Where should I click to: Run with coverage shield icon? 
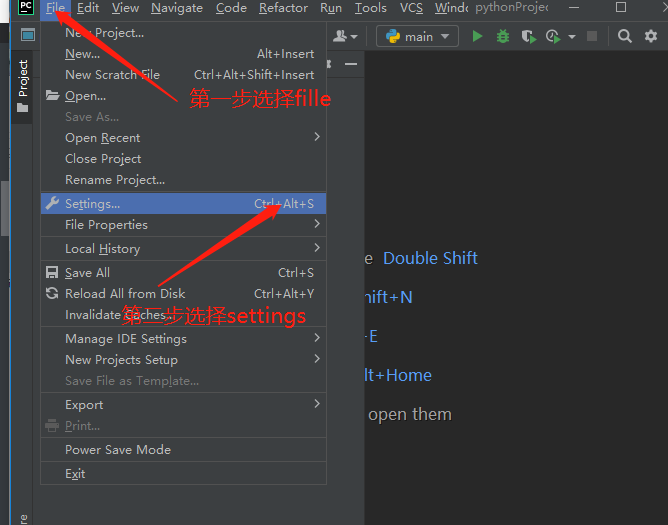coord(529,37)
